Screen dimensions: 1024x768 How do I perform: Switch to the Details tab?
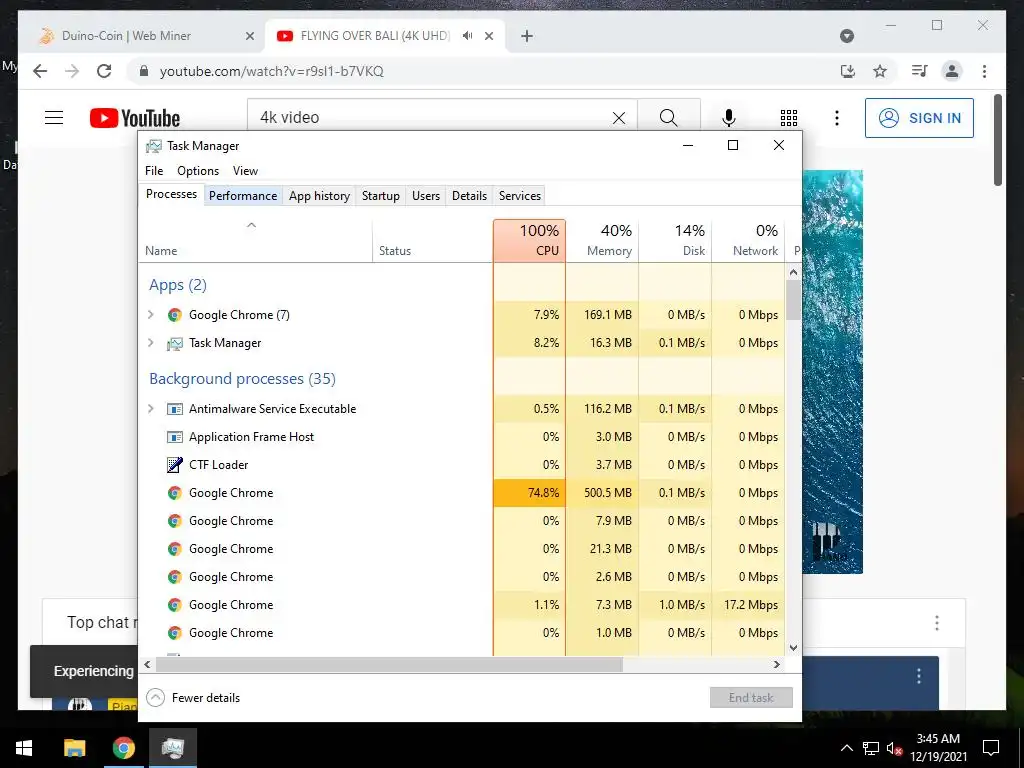coord(470,196)
